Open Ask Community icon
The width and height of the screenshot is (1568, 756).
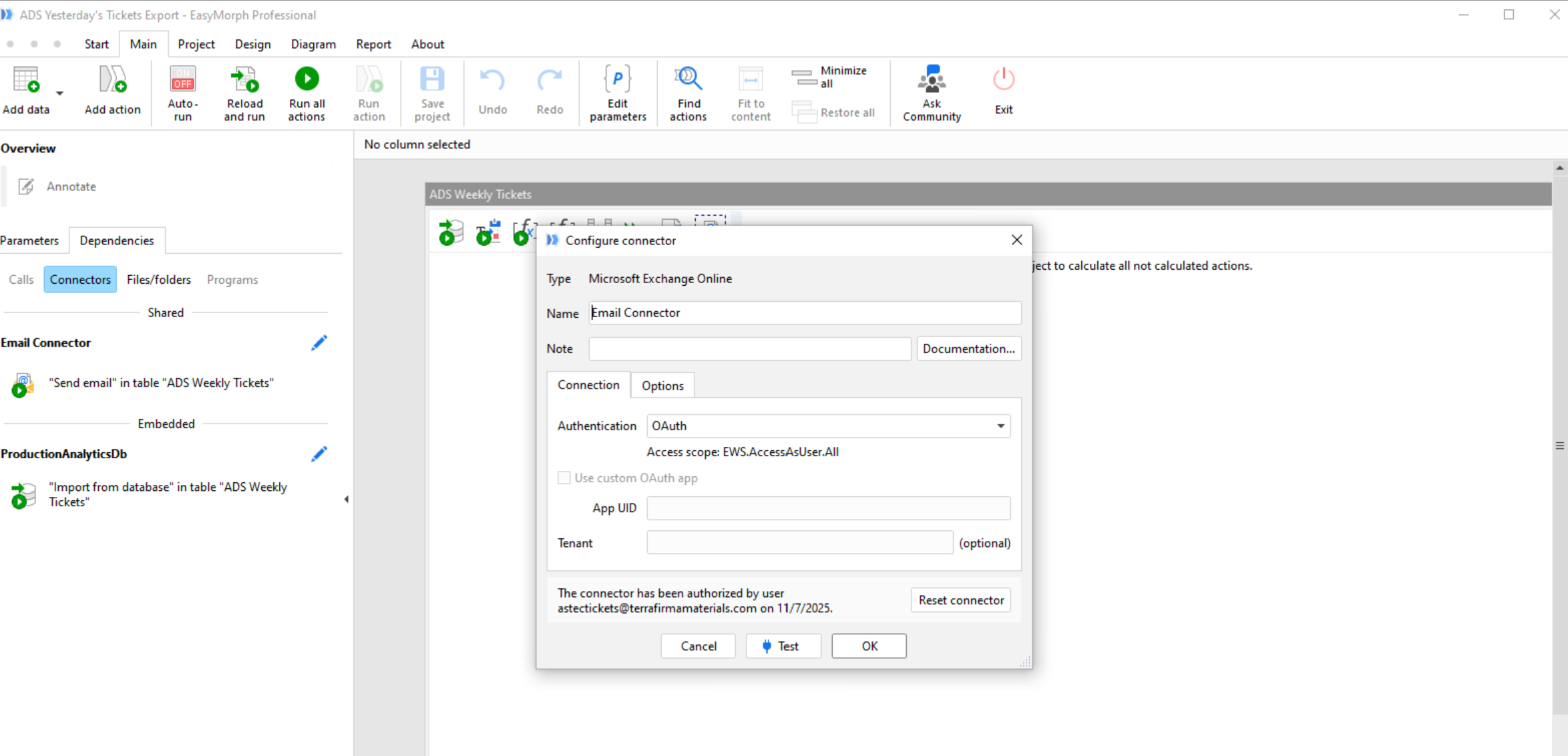[x=932, y=80]
